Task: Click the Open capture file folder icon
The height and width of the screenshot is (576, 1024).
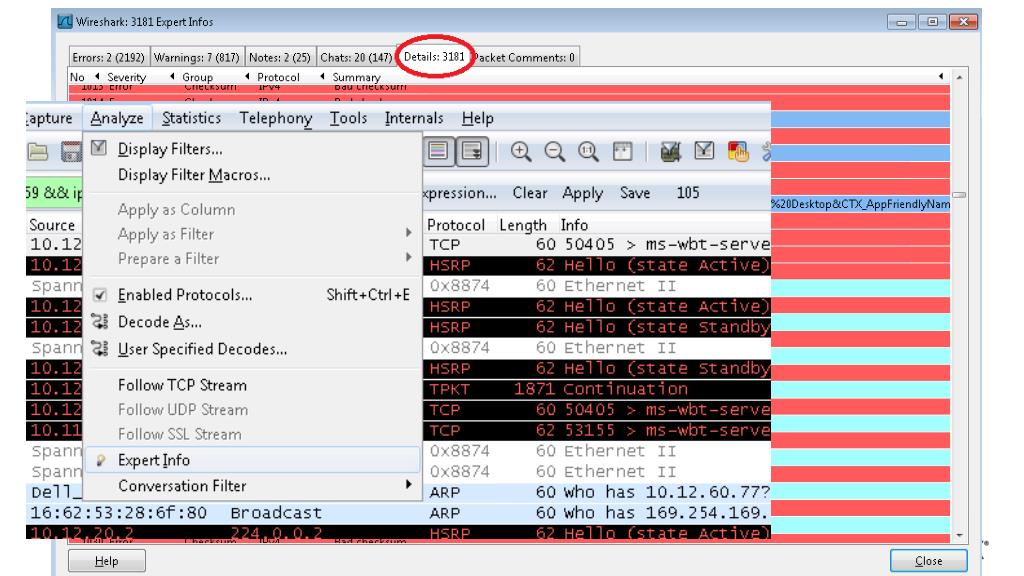Action: tap(38, 152)
